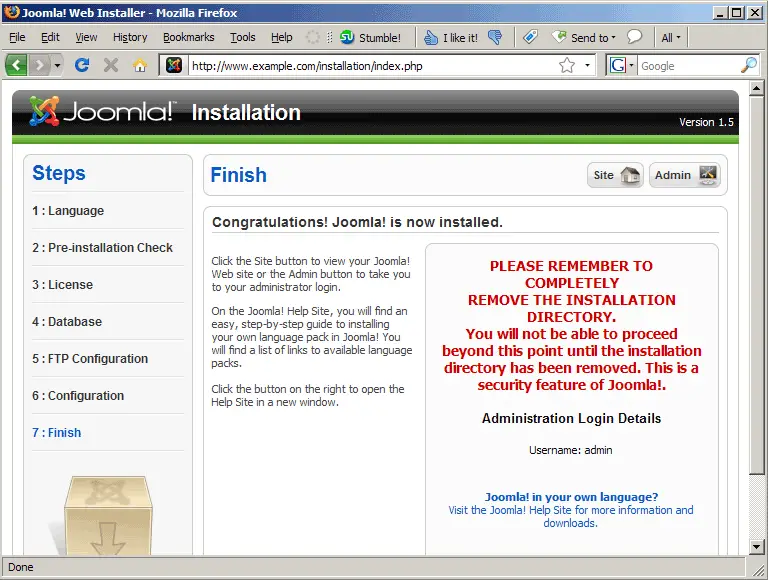Click the Admin button
768x580 pixels.
tap(685, 175)
